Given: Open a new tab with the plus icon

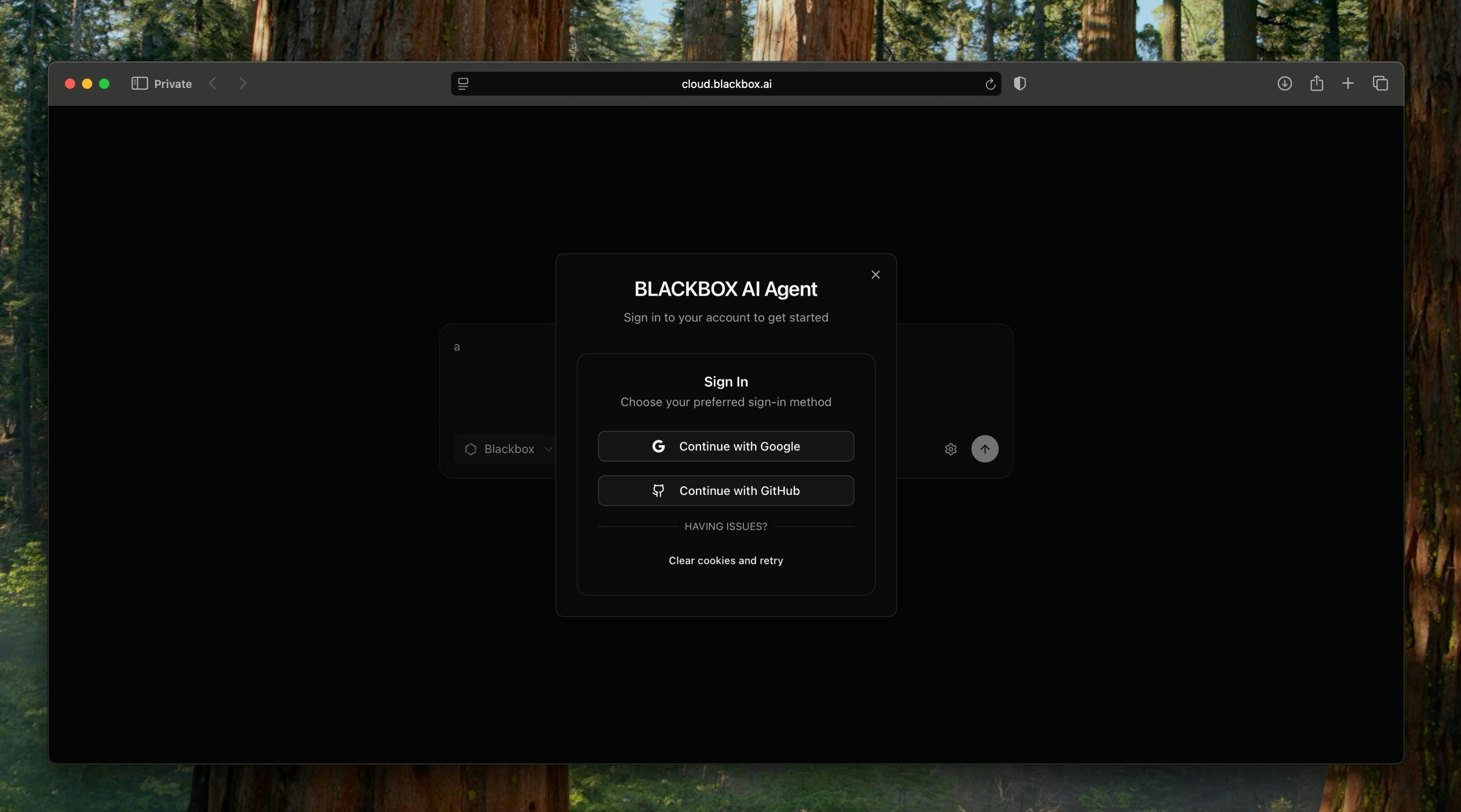Looking at the screenshot, I should coord(1347,84).
